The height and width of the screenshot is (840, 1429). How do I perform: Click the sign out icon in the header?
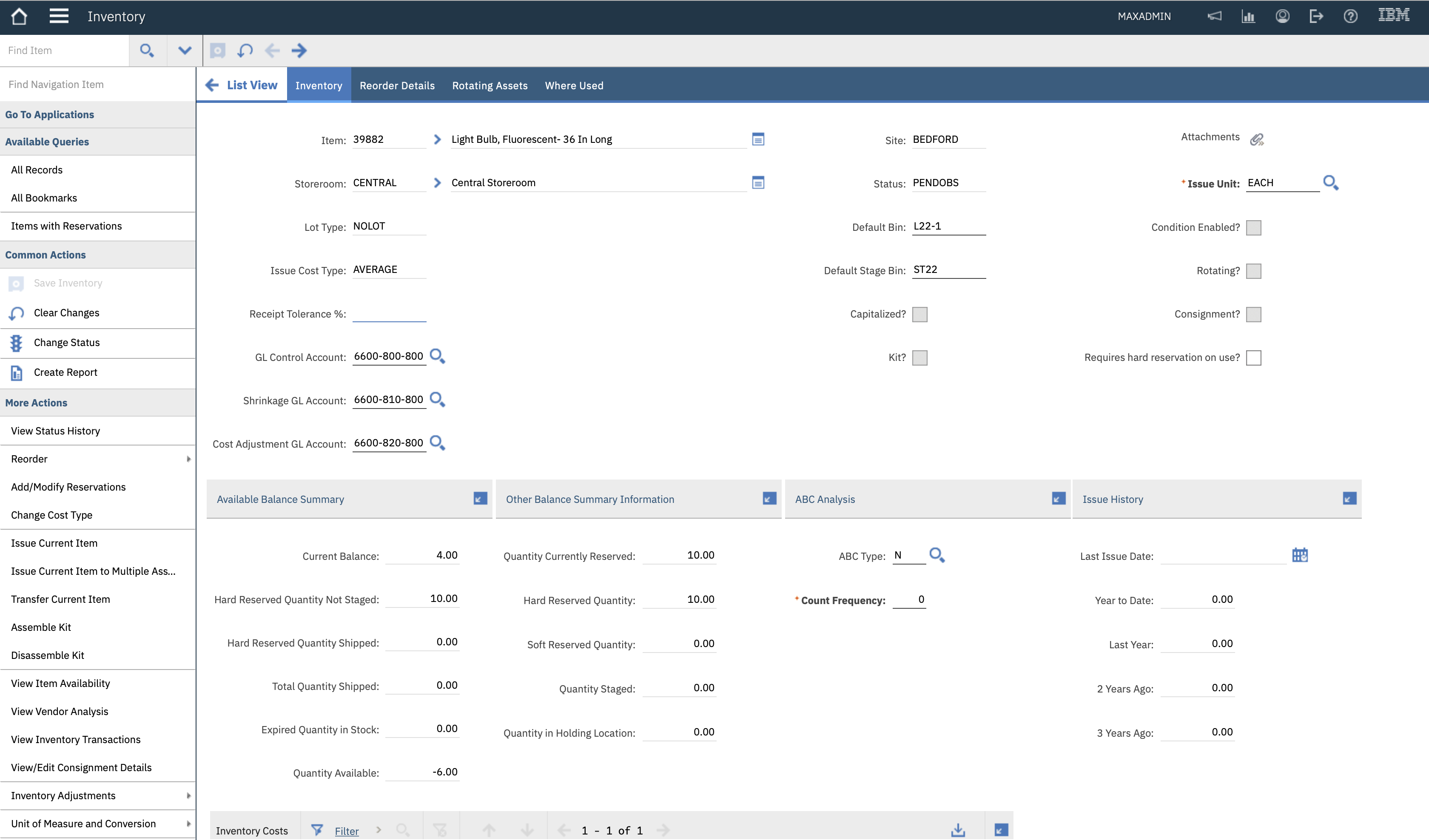tap(1316, 16)
